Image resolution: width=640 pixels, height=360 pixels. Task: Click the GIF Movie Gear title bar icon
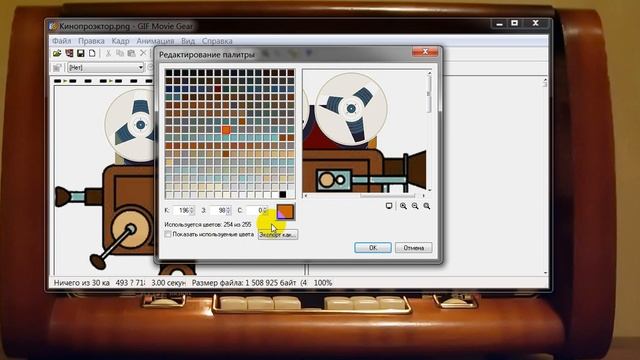53,27
